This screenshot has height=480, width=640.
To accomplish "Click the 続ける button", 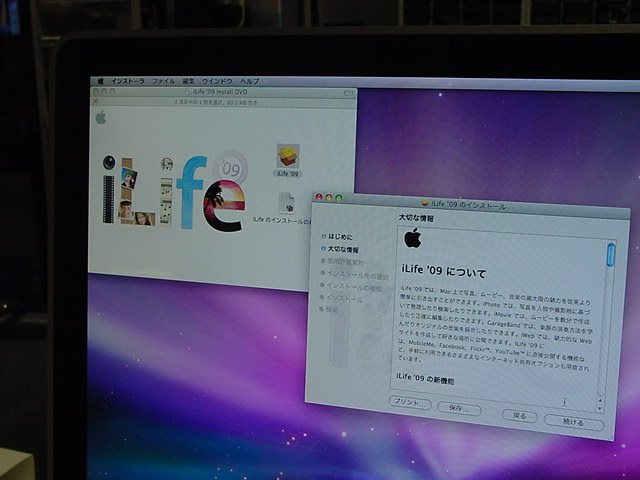I will click(x=573, y=422).
